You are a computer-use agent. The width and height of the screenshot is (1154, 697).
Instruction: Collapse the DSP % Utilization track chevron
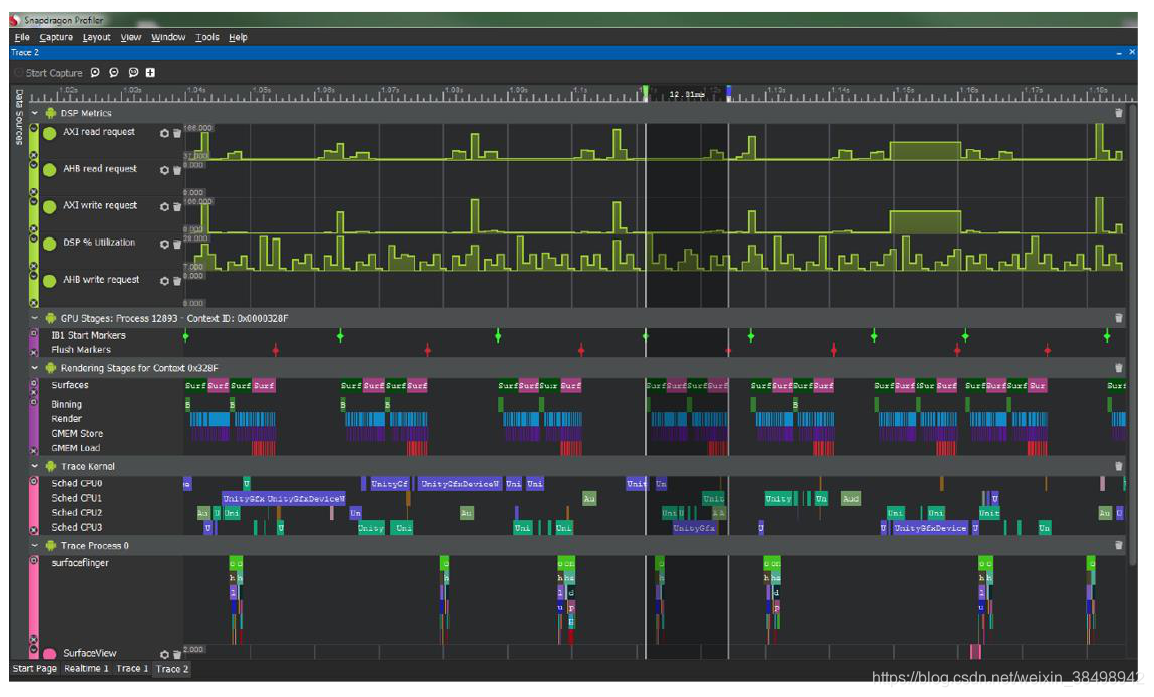tap(33, 238)
